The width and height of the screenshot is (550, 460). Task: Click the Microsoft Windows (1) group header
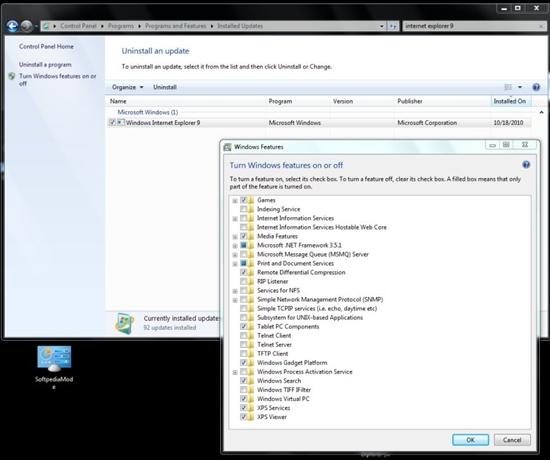pyautogui.click(x=148, y=112)
